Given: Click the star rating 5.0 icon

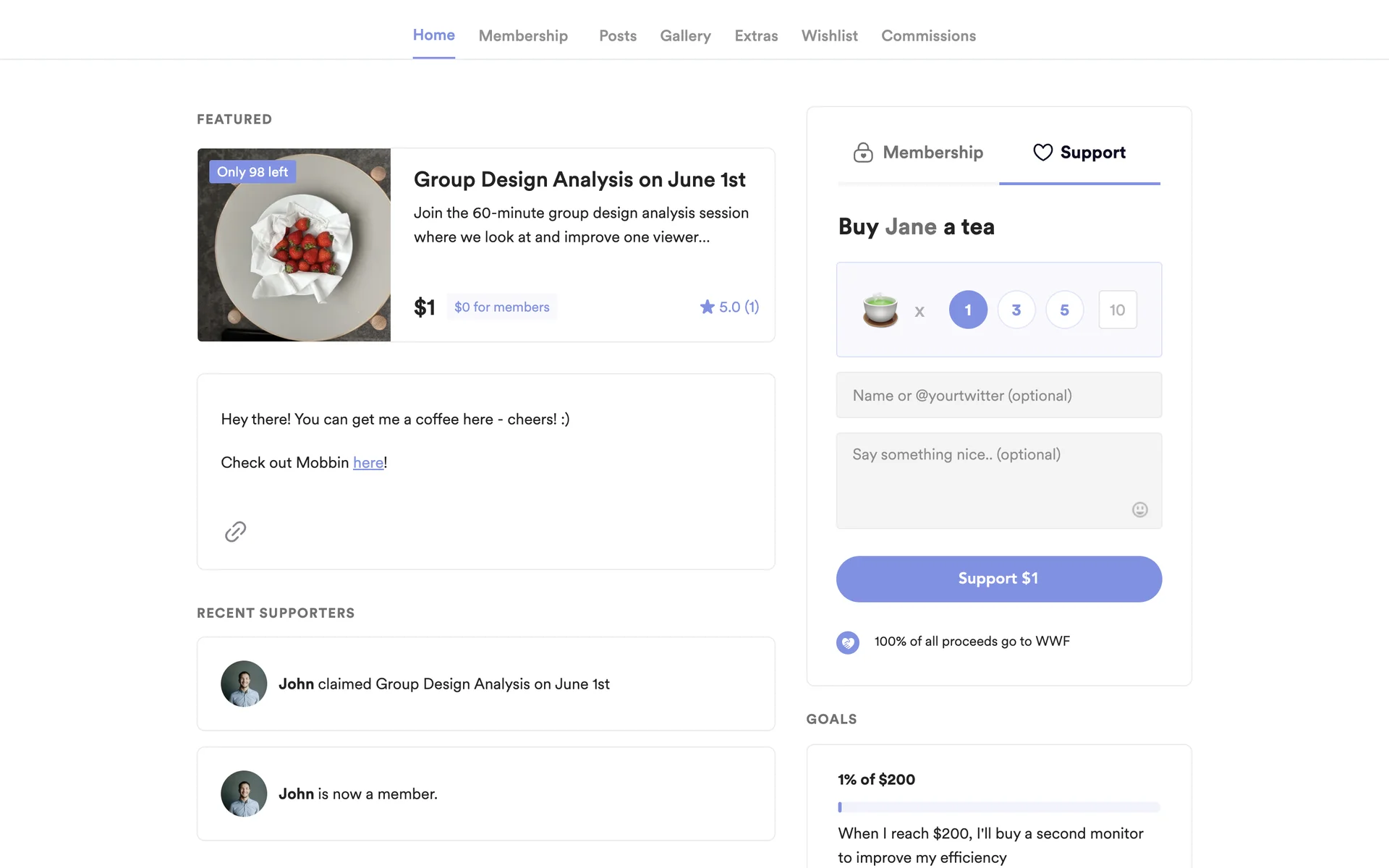Looking at the screenshot, I should [707, 307].
